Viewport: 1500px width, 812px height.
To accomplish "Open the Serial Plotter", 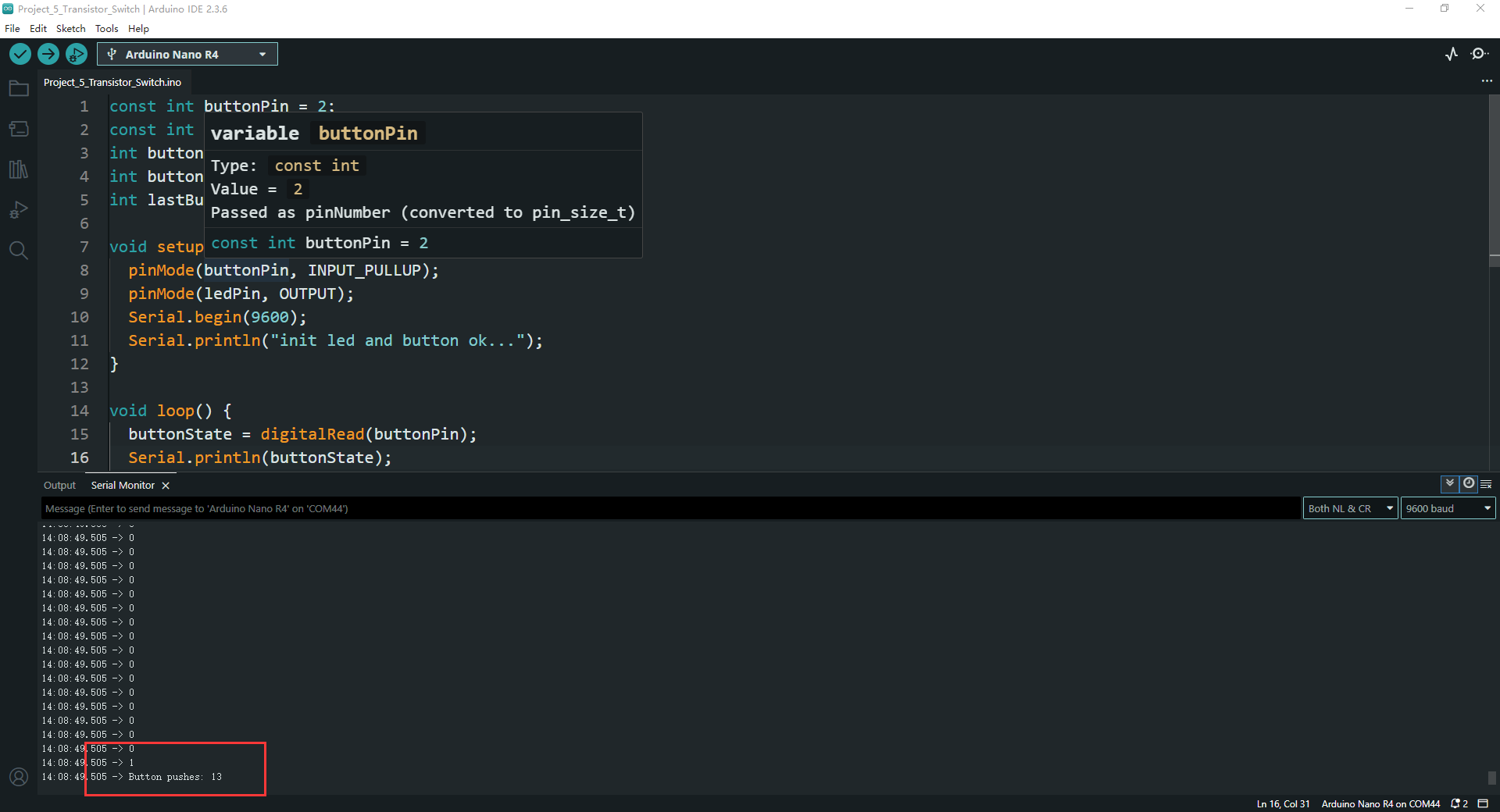I will click(x=1451, y=54).
